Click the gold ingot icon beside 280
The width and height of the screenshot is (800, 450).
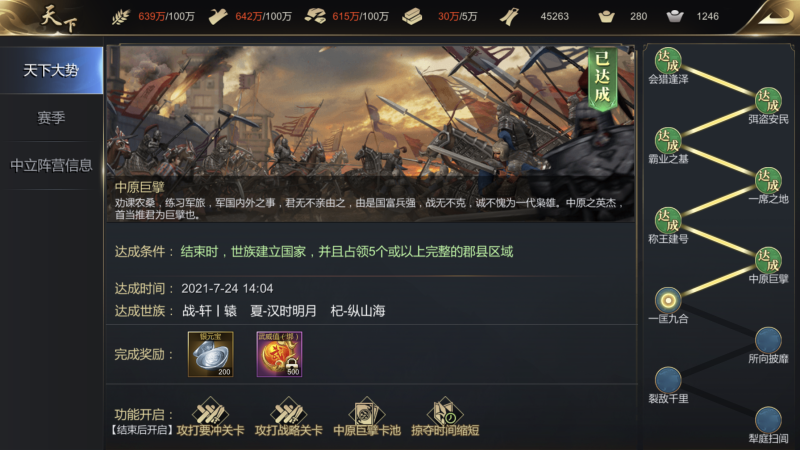606,17
